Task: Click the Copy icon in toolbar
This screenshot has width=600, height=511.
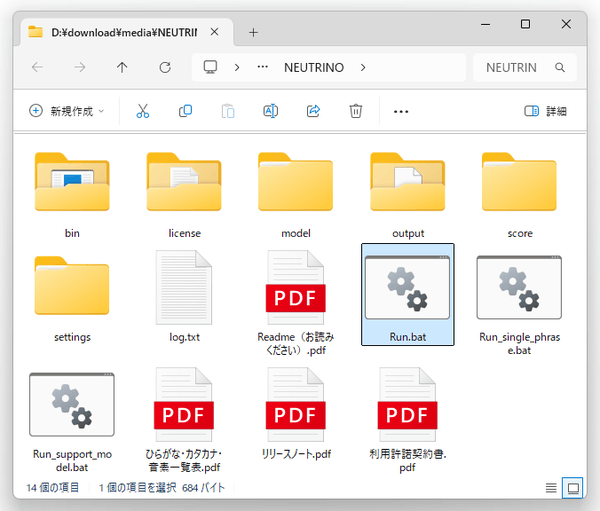Action: (x=186, y=111)
